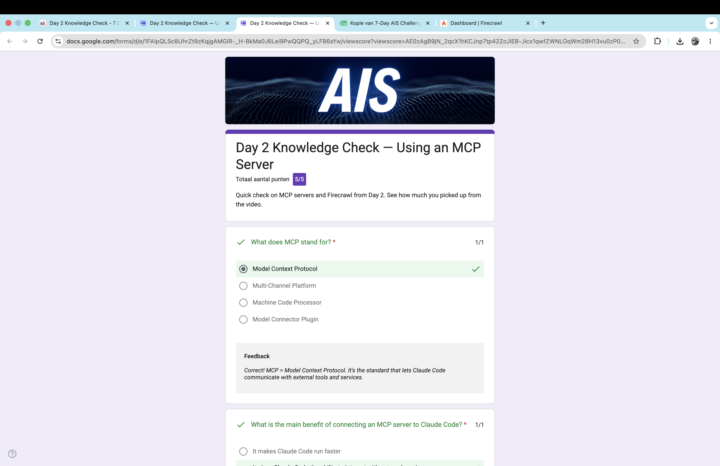Reload the current page

(x=40, y=41)
